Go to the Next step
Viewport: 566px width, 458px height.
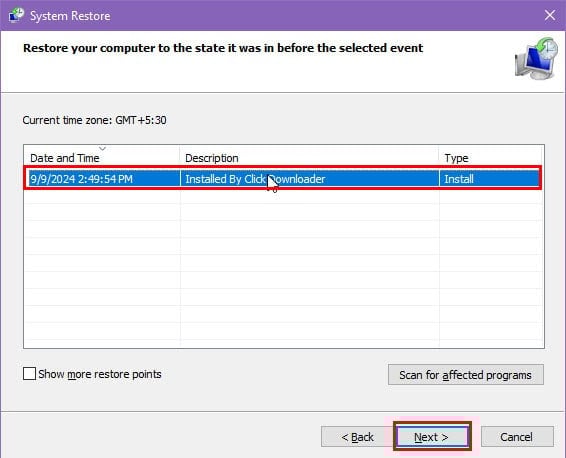(432, 437)
